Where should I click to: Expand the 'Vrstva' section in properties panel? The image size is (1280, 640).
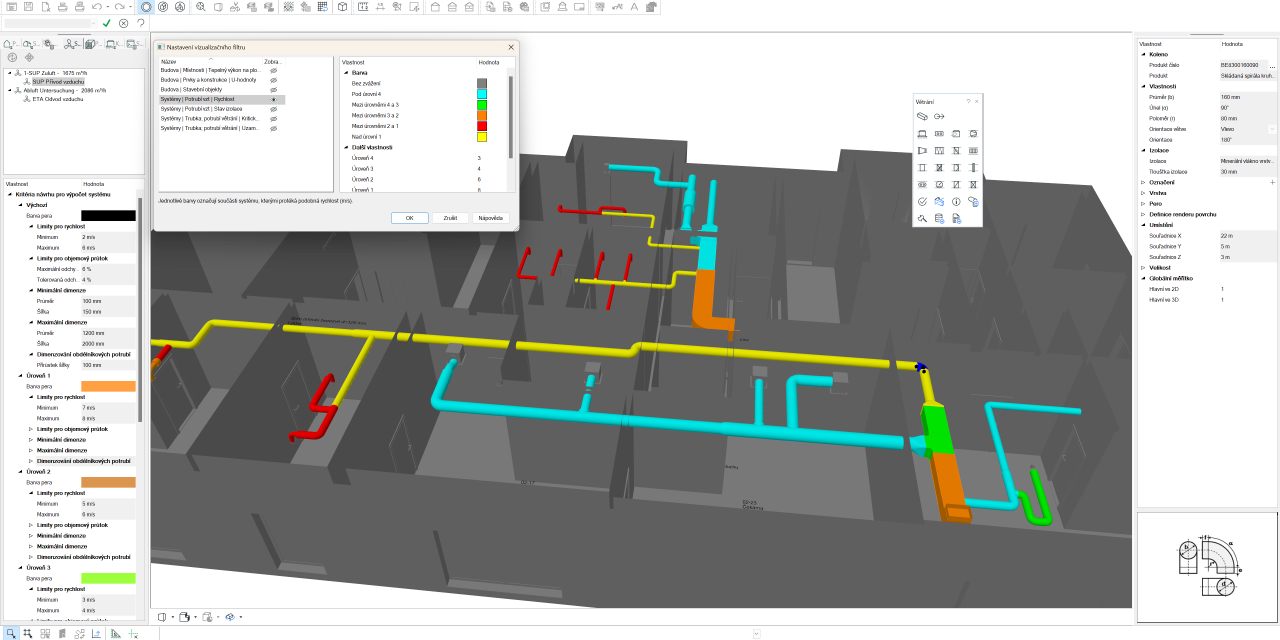point(1142,192)
